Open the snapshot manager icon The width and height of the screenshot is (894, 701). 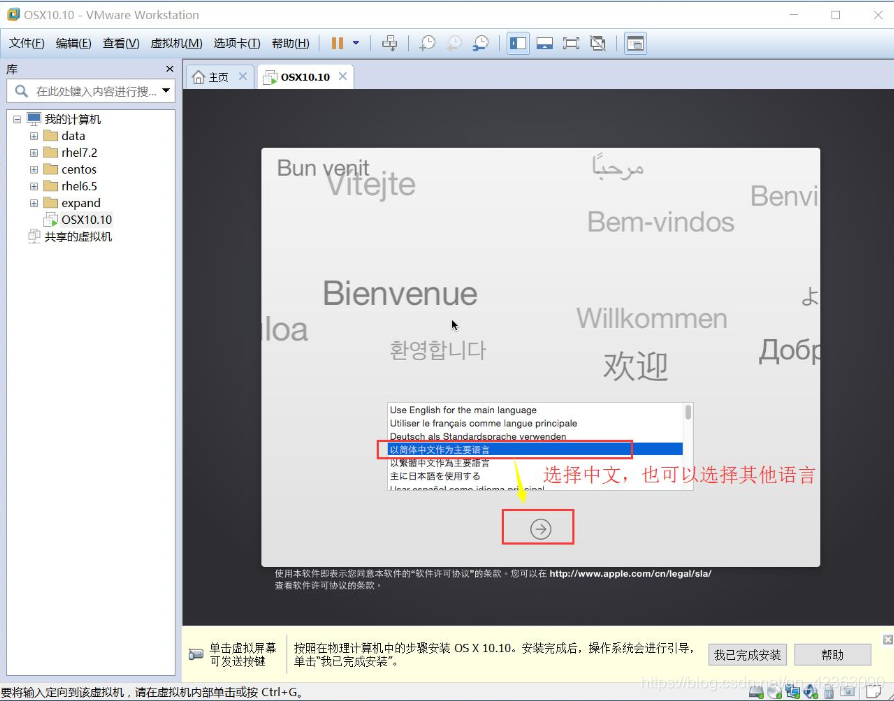point(481,43)
